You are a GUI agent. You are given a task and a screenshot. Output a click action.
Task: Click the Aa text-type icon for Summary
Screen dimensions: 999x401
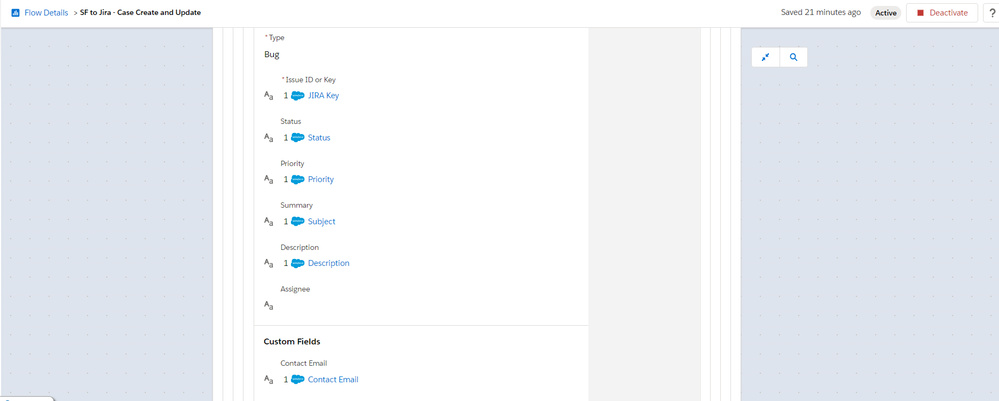[269, 221]
